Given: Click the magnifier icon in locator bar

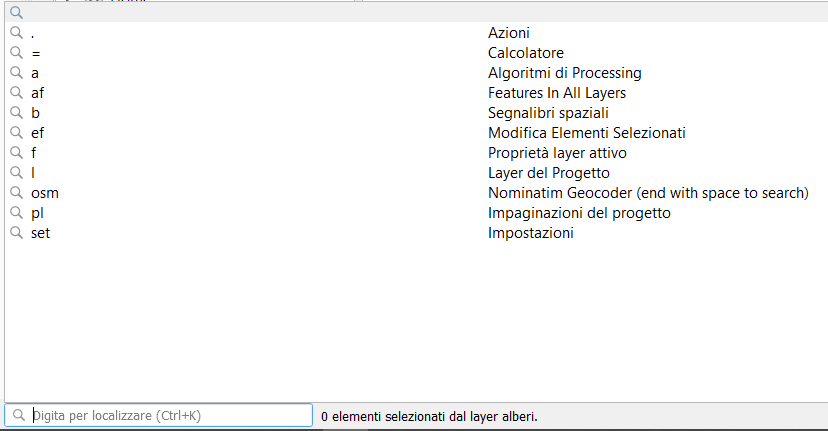Looking at the screenshot, I should tap(19, 415).
